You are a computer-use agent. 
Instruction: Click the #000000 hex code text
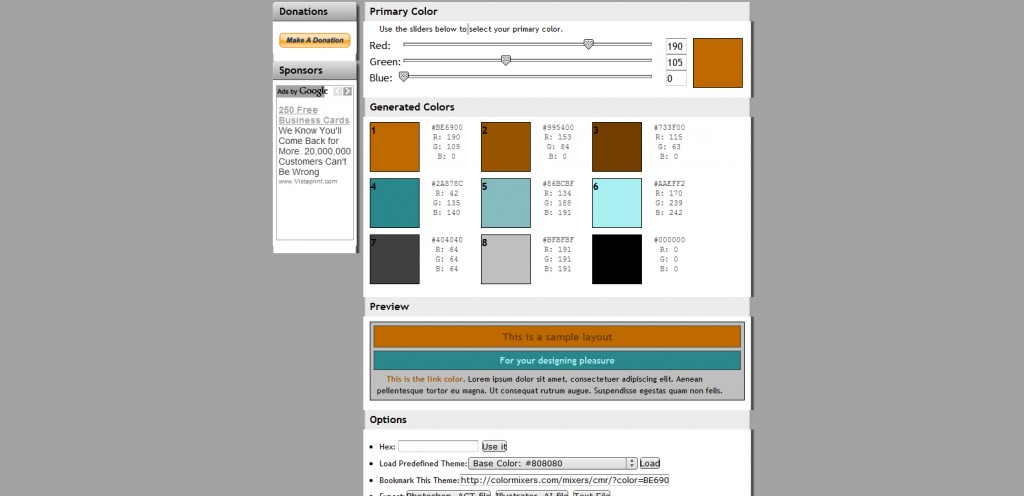click(669, 240)
